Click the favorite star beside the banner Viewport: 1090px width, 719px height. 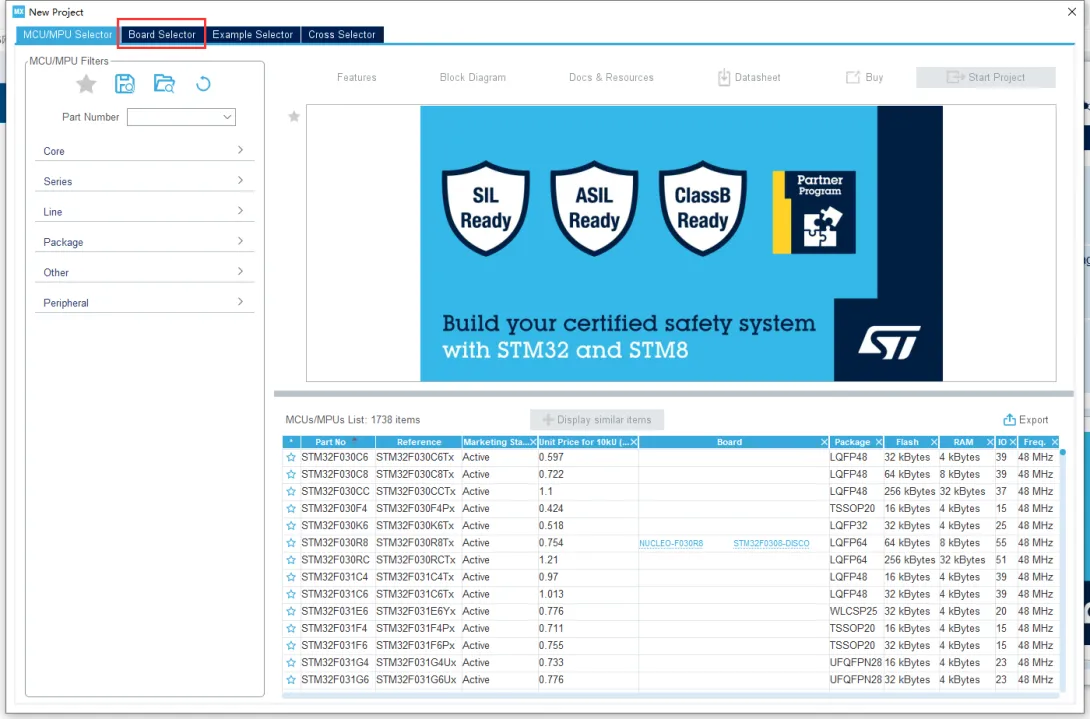tap(294, 117)
